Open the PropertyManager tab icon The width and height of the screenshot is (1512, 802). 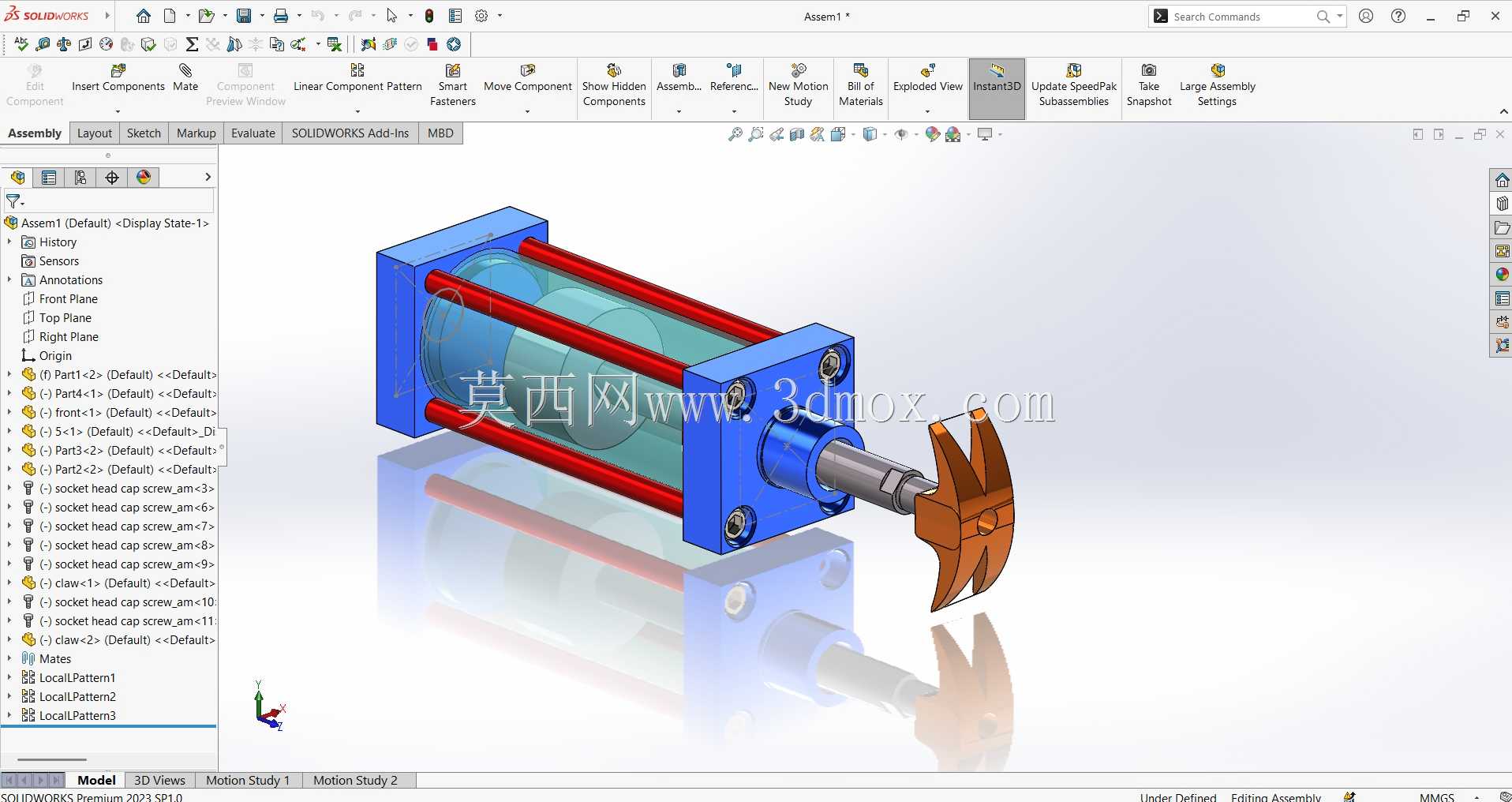click(x=49, y=178)
